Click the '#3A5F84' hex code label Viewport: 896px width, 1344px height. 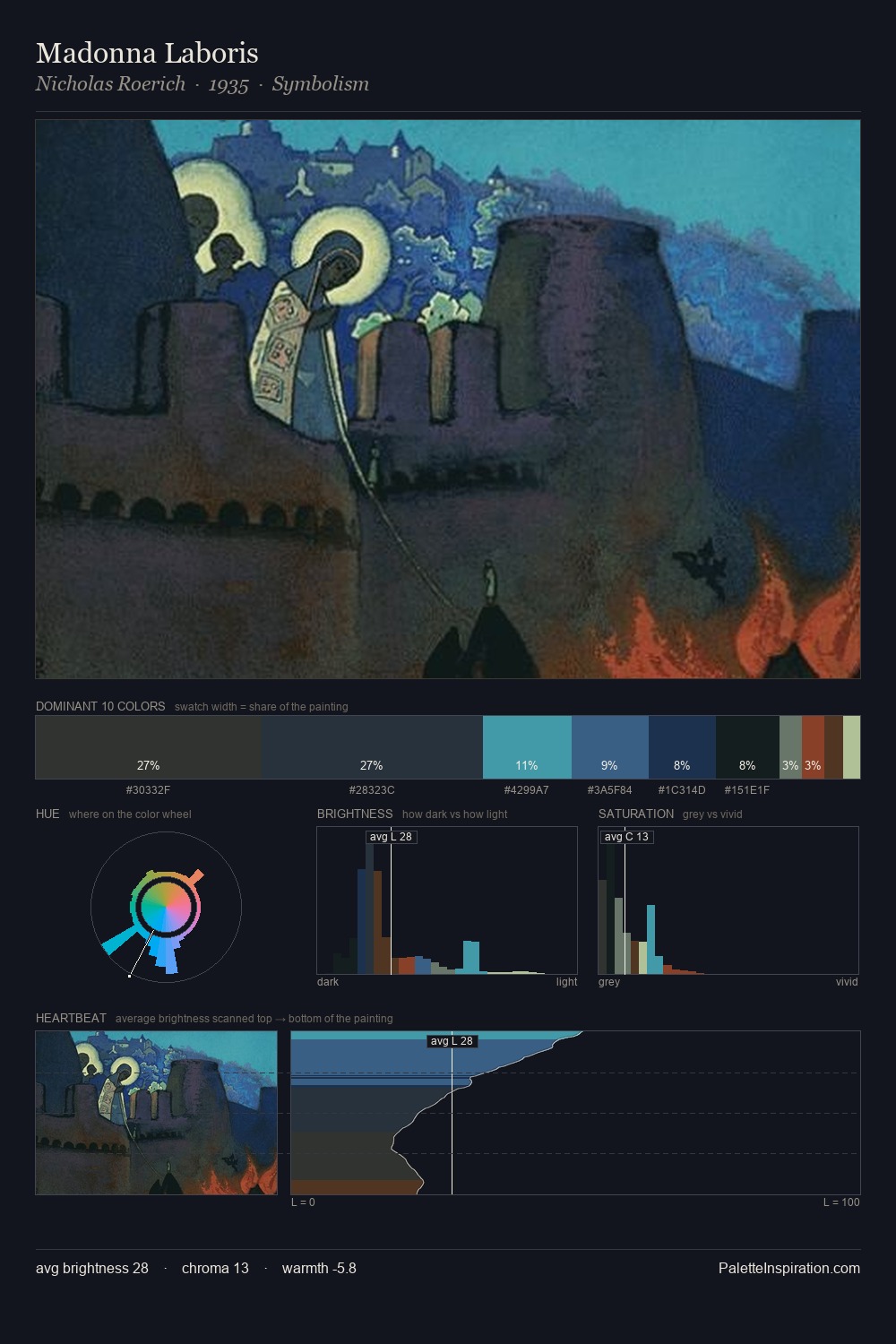(x=610, y=790)
